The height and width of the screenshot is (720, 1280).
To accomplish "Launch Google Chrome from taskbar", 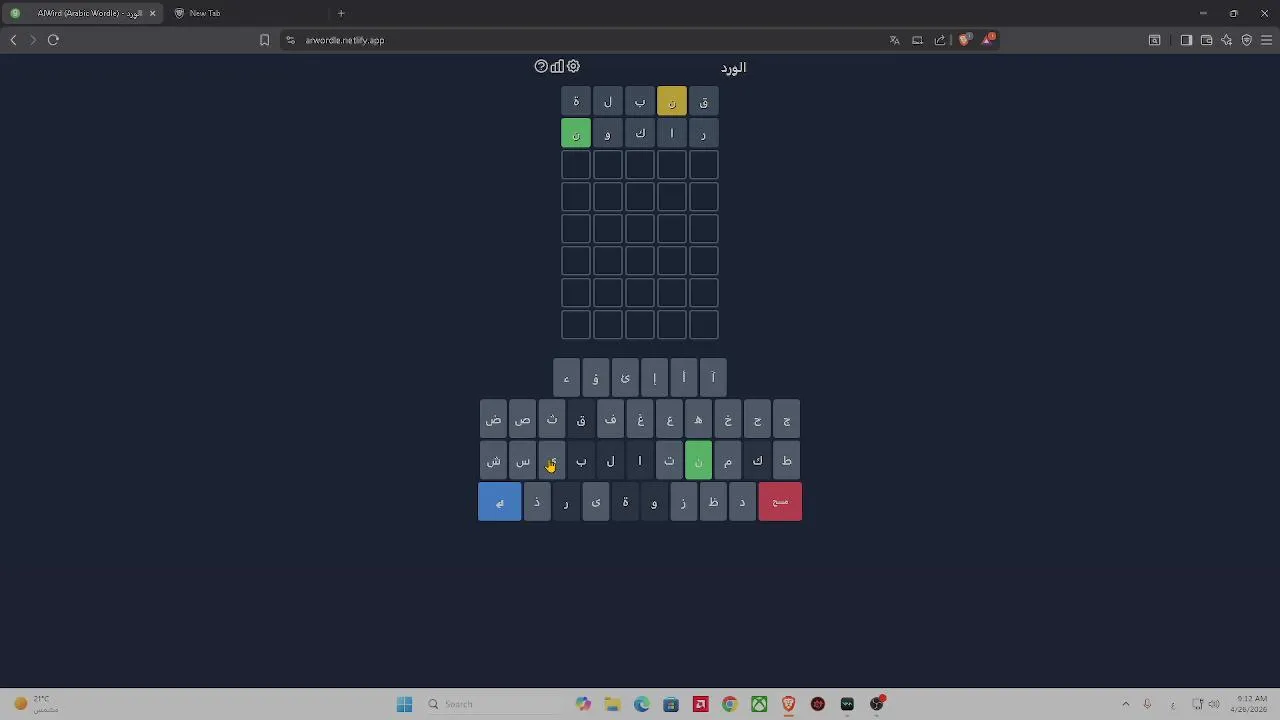I will (x=729, y=704).
